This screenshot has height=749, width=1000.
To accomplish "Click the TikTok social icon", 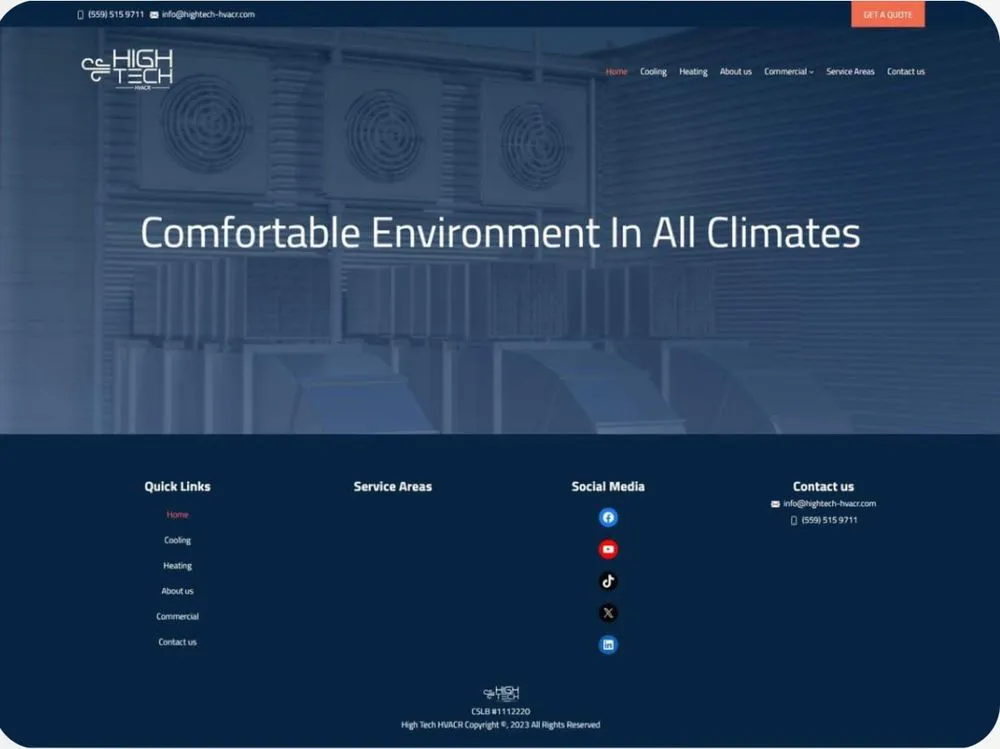I will [608, 581].
